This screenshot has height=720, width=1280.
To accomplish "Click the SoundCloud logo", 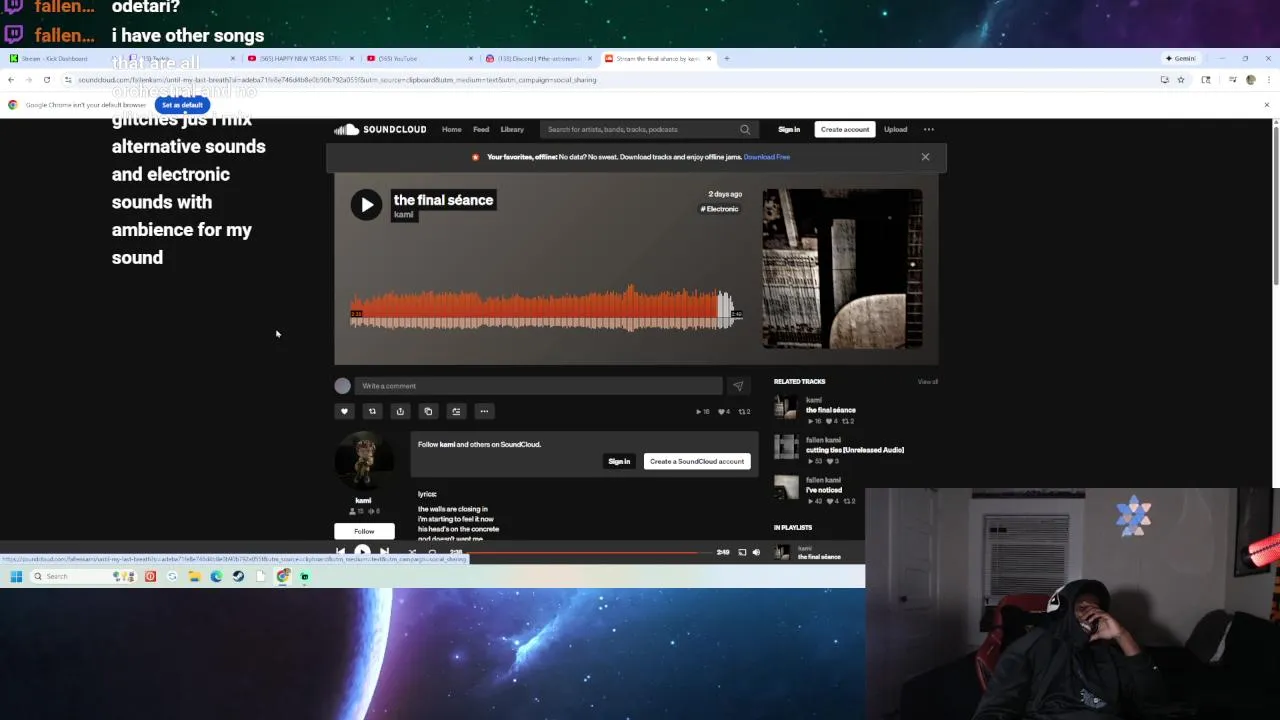I will 381,129.
